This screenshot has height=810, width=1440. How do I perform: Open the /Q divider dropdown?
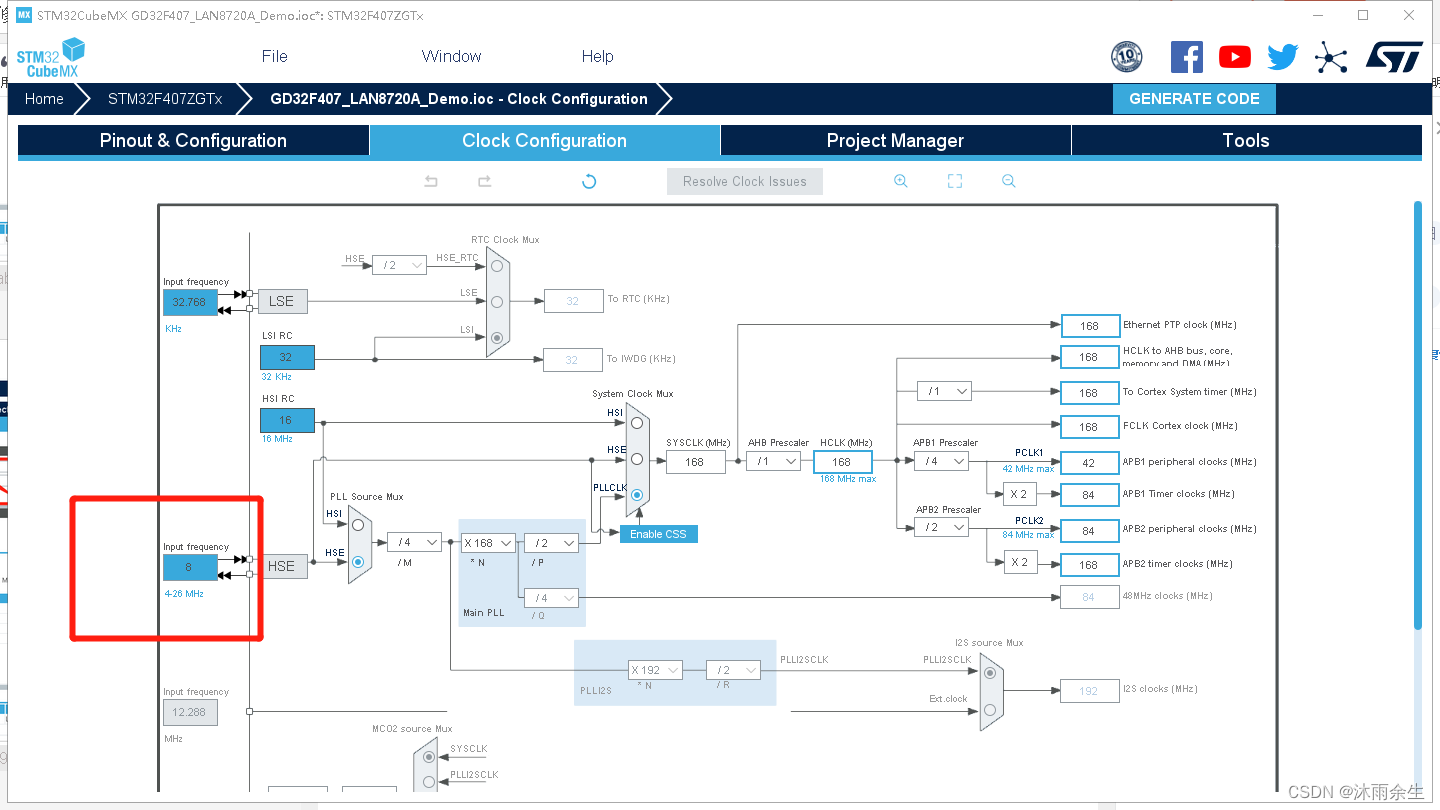551,598
